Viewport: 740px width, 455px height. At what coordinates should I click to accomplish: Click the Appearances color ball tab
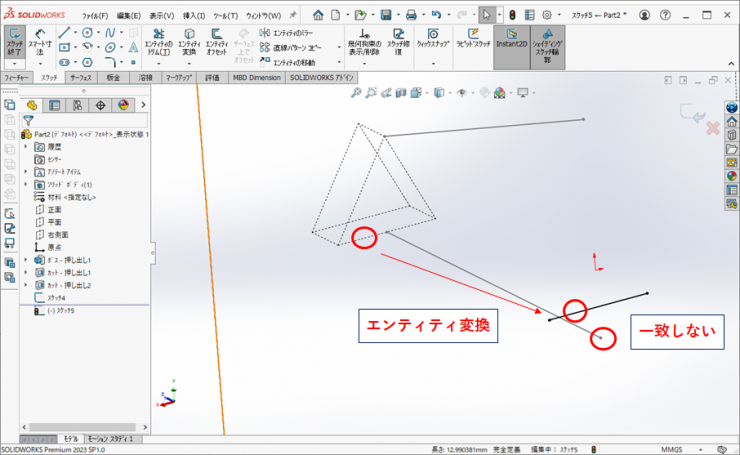pyautogui.click(x=123, y=105)
